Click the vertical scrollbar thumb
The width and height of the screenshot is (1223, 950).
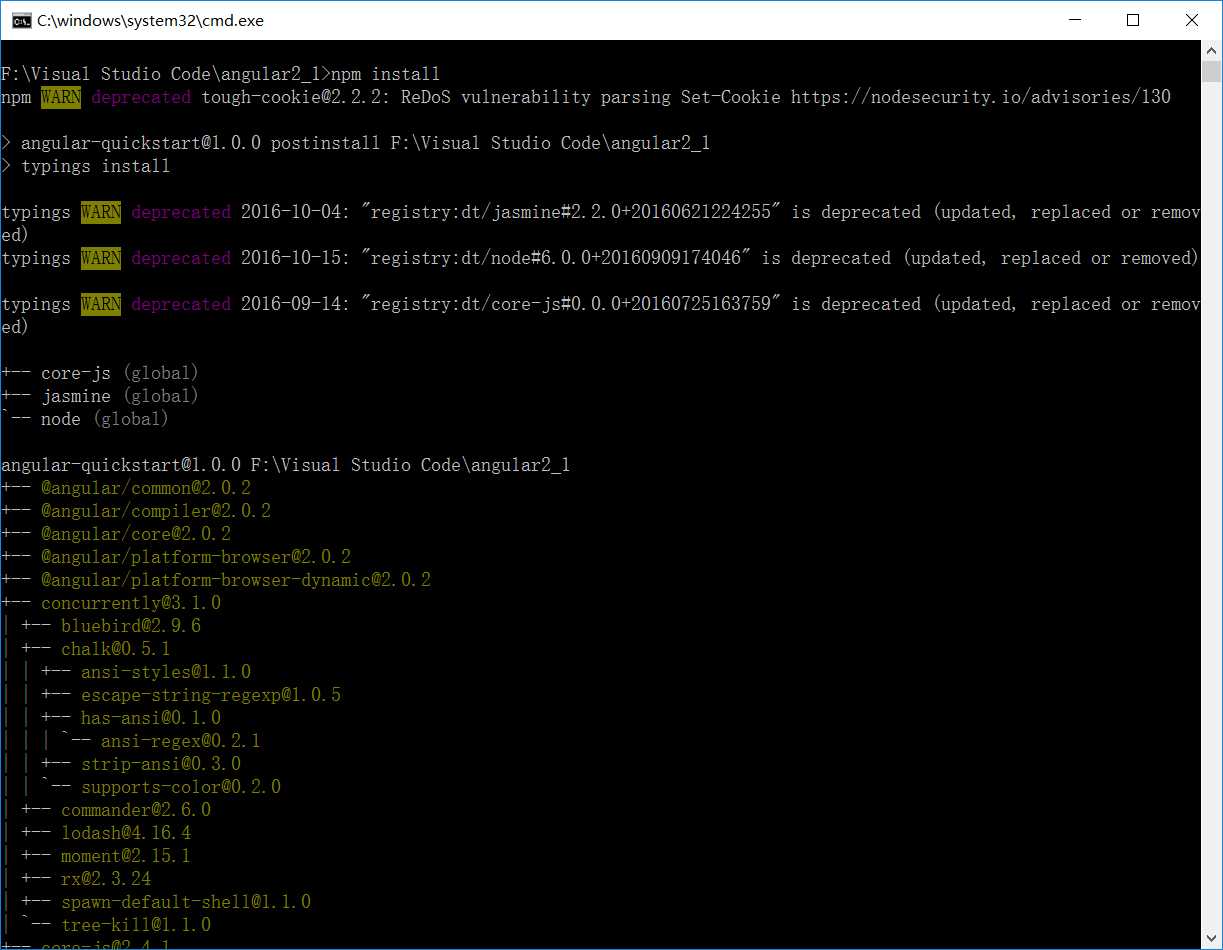(x=1211, y=71)
